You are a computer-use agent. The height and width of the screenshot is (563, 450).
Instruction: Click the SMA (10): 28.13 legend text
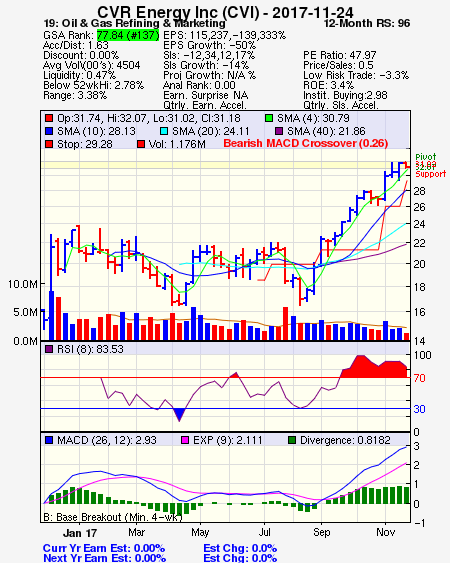(97, 131)
